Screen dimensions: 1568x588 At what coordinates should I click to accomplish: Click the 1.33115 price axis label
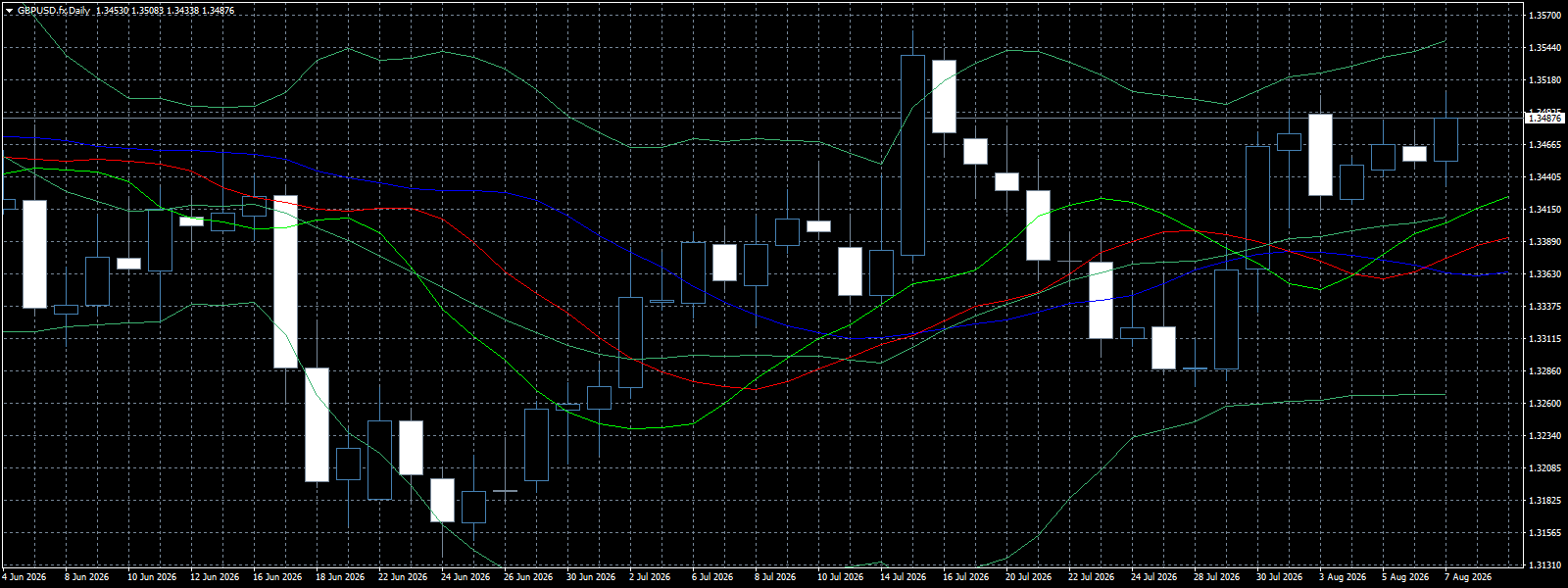point(1544,339)
